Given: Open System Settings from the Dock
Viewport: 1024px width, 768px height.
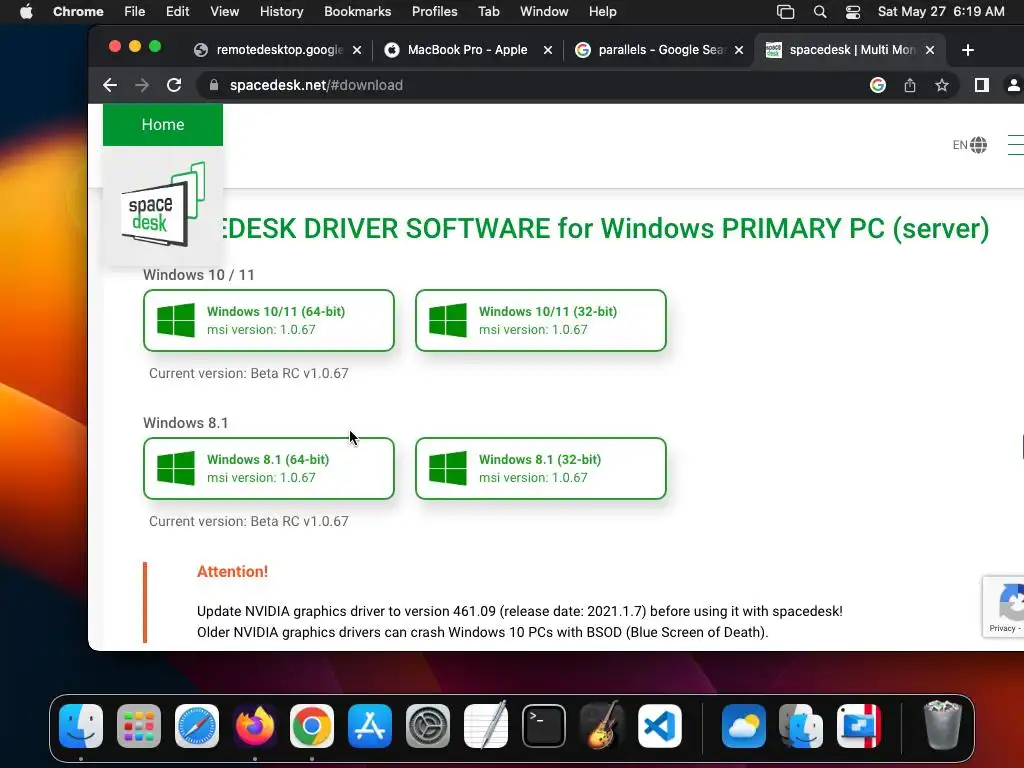Looking at the screenshot, I should click(428, 726).
